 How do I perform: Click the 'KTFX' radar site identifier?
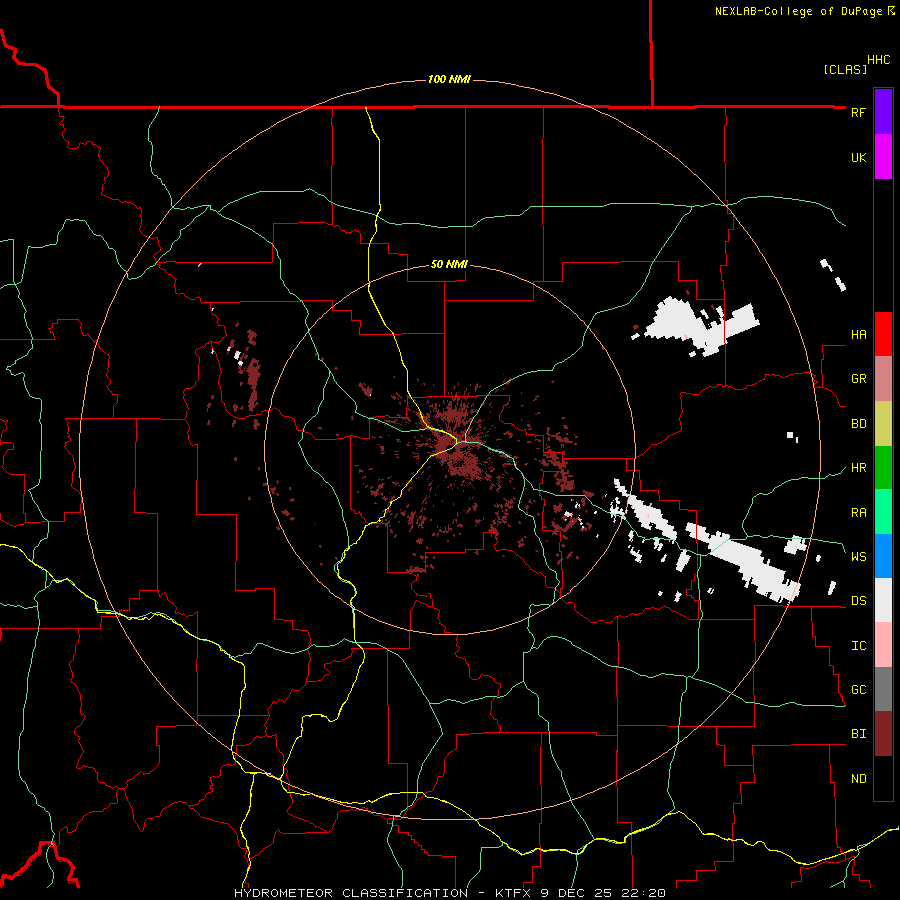pyautogui.click(x=514, y=893)
